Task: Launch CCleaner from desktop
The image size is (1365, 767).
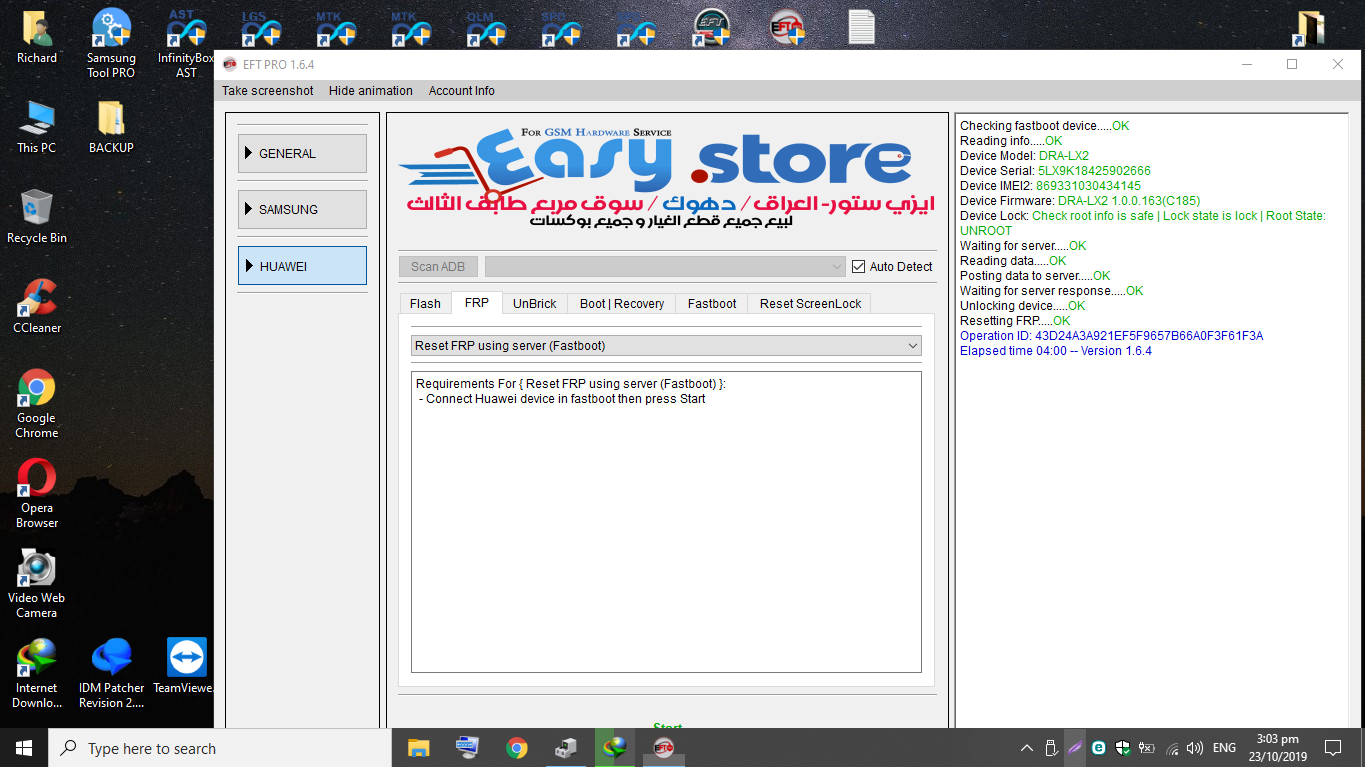Action: tap(37, 307)
